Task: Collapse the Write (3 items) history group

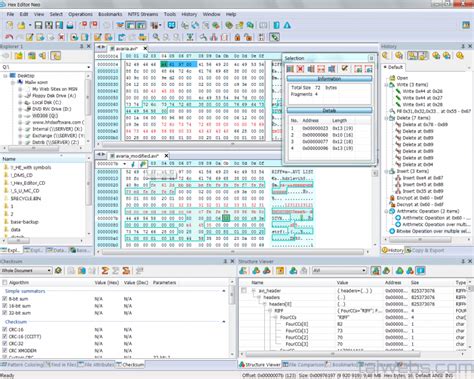Action: click(x=387, y=85)
